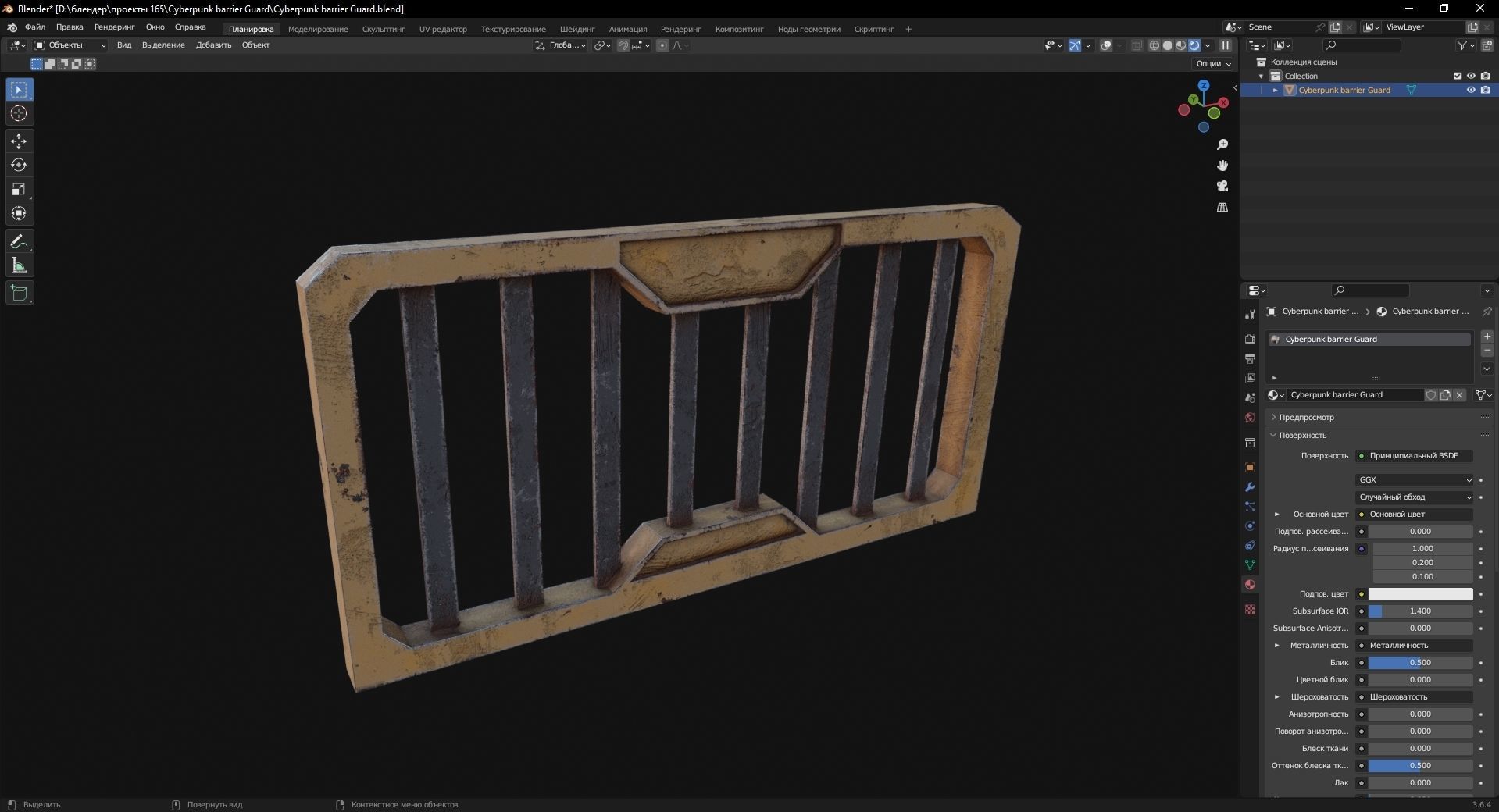Switch to the Shading workspace tab
The height and width of the screenshot is (812, 1499).
pos(577,30)
